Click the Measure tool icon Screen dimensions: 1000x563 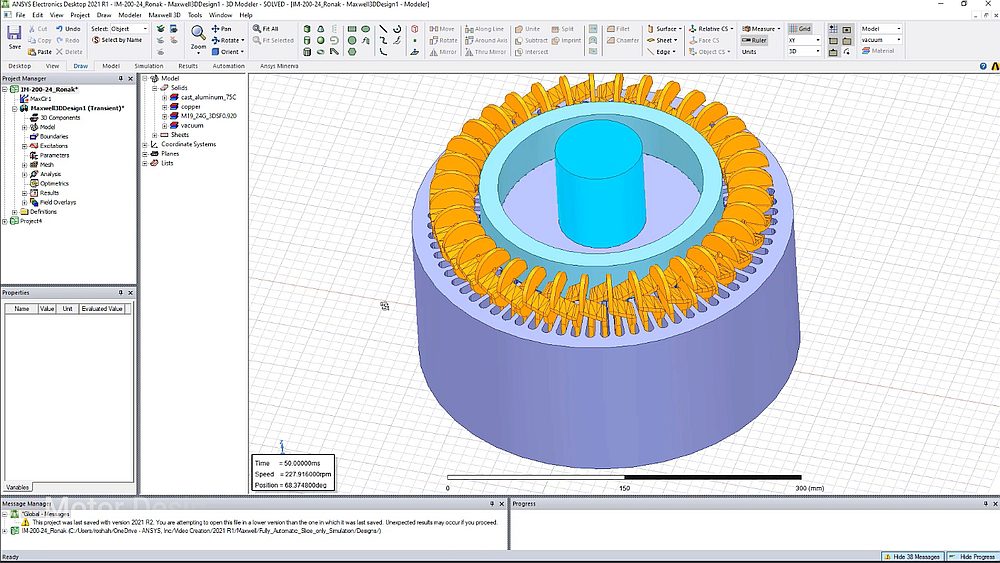(746, 29)
